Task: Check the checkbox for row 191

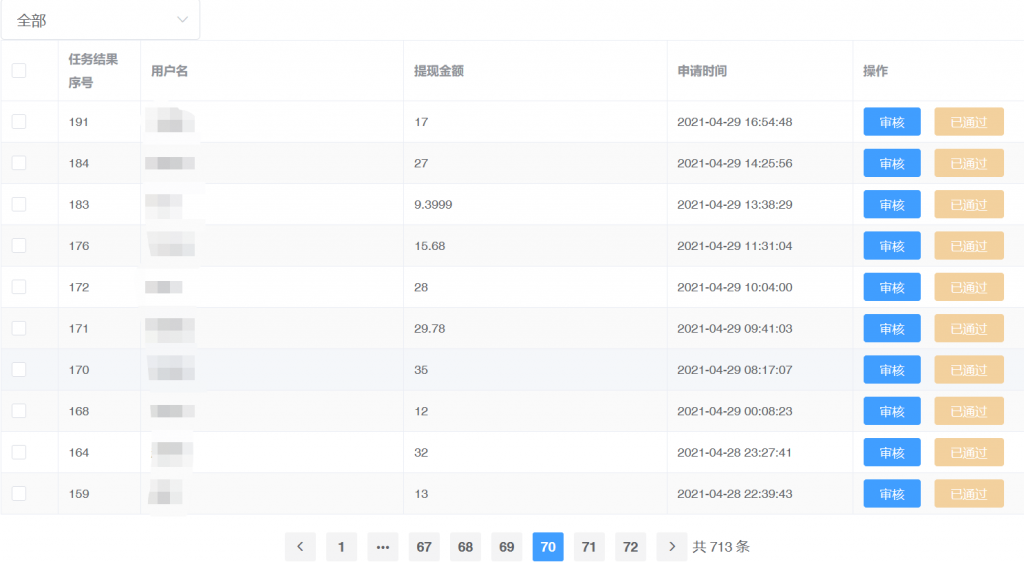Action: pyautogui.click(x=19, y=122)
